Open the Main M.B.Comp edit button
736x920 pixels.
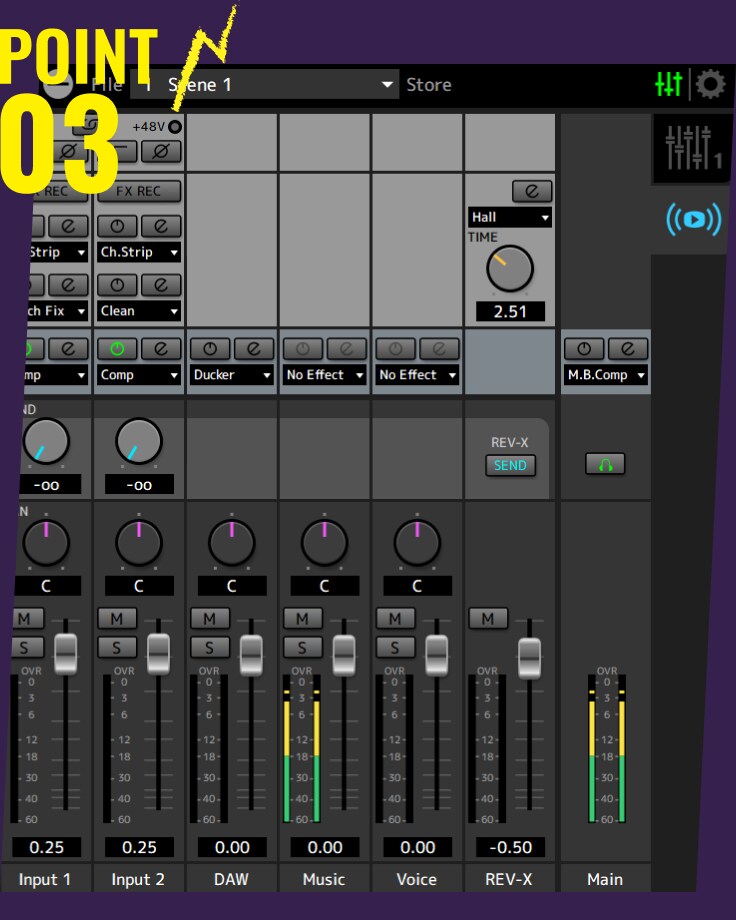pos(628,349)
